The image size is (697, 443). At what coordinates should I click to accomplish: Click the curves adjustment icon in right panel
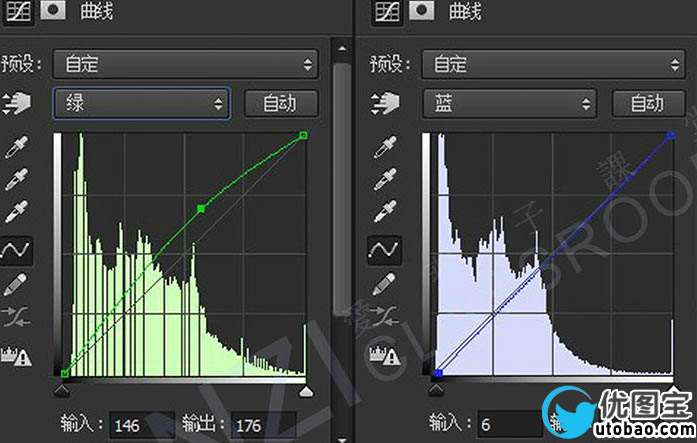point(387,11)
